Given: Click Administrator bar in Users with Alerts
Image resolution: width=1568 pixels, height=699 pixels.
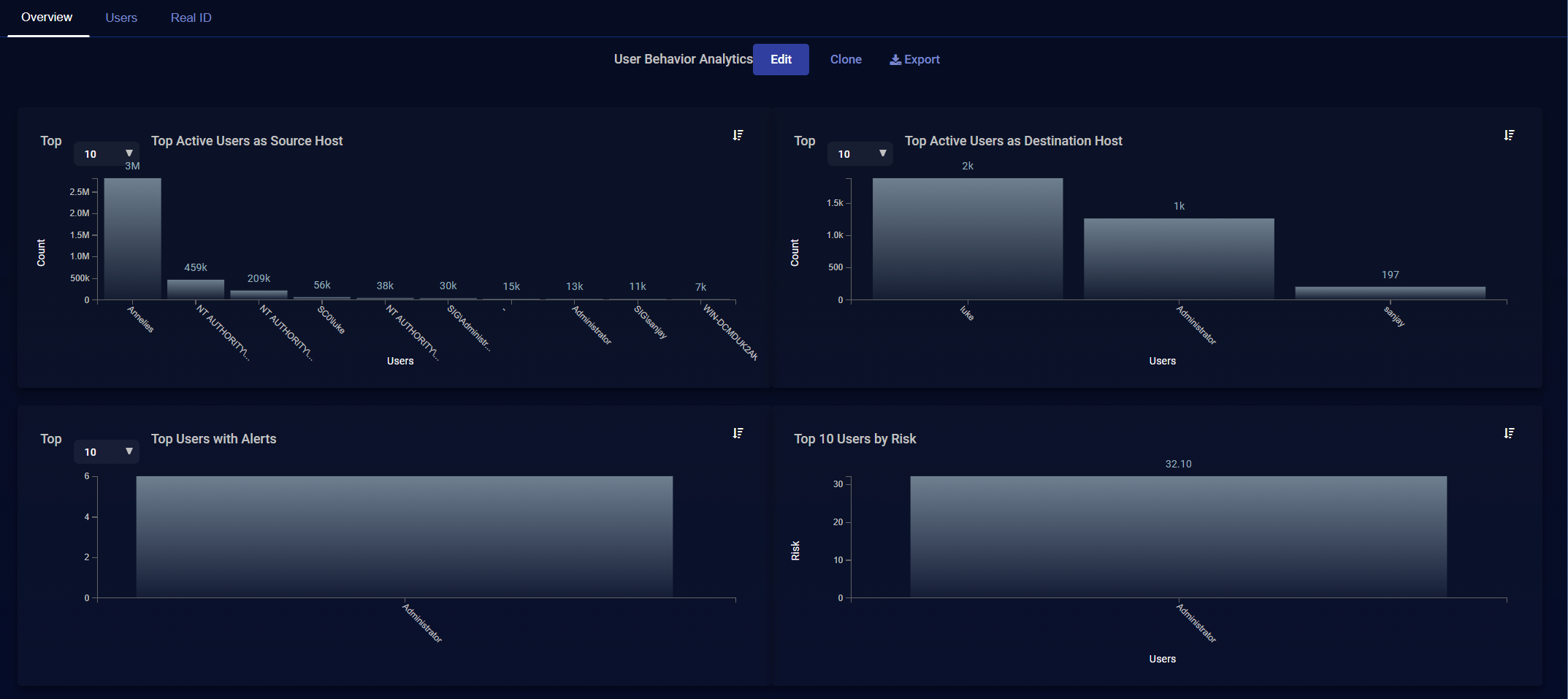Looking at the screenshot, I should (404, 537).
